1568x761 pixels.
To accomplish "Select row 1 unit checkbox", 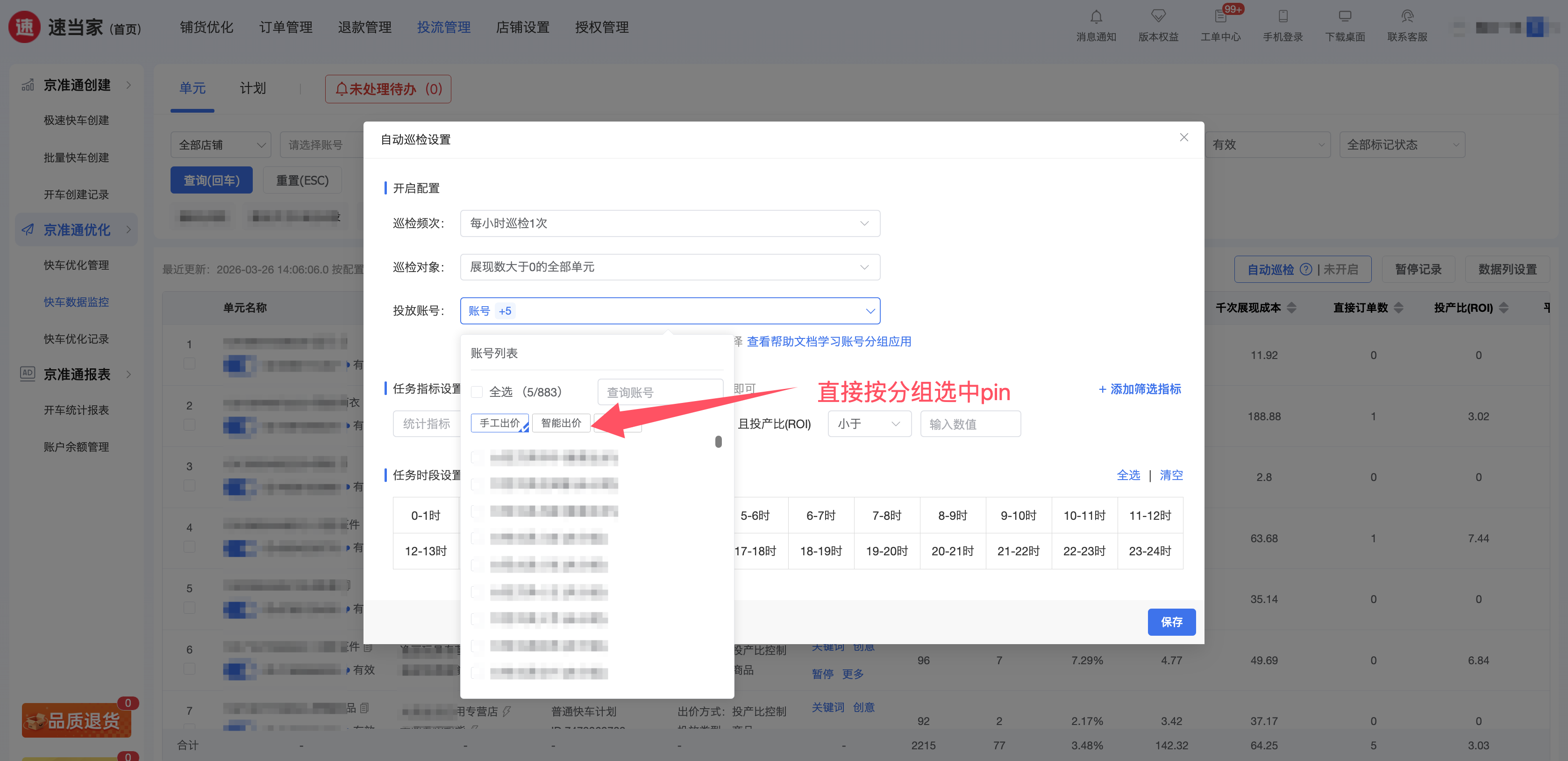I will [189, 364].
